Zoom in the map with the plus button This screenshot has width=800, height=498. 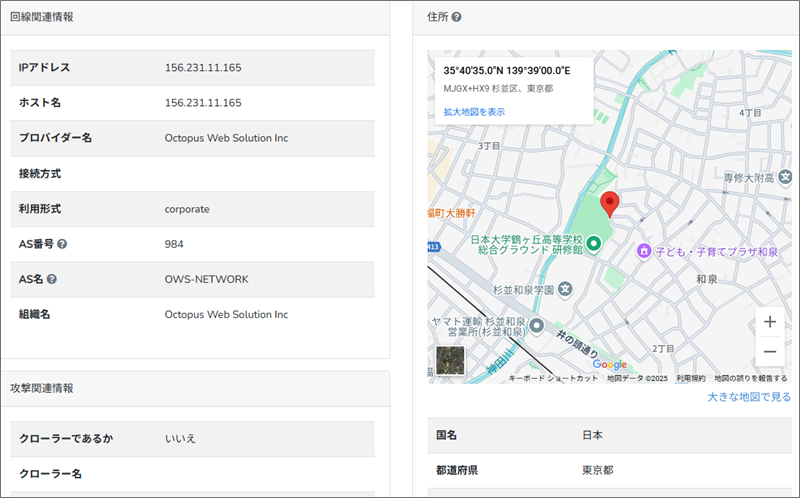click(x=770, y=322)
